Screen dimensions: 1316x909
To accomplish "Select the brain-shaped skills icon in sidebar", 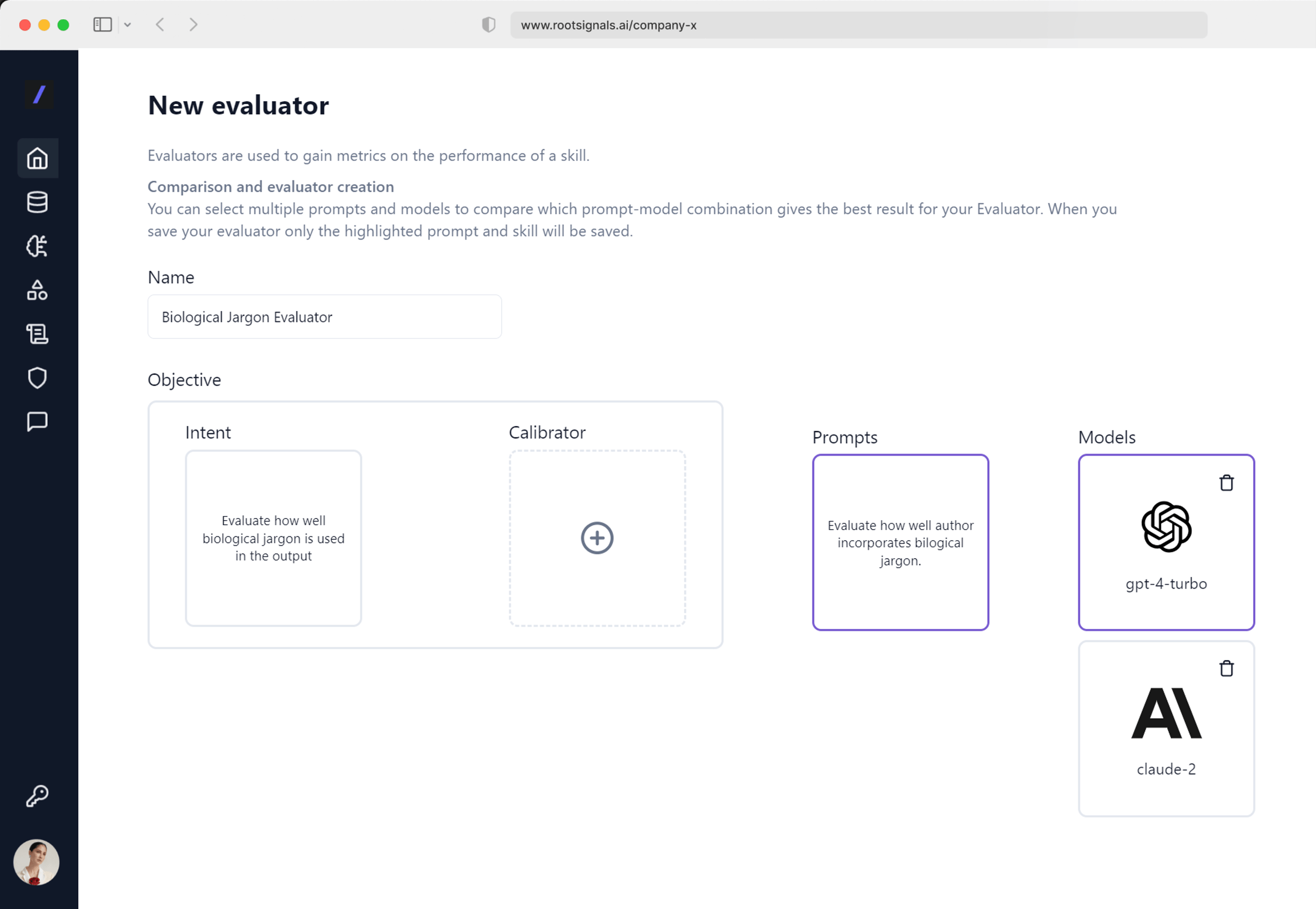I will 37,246.
